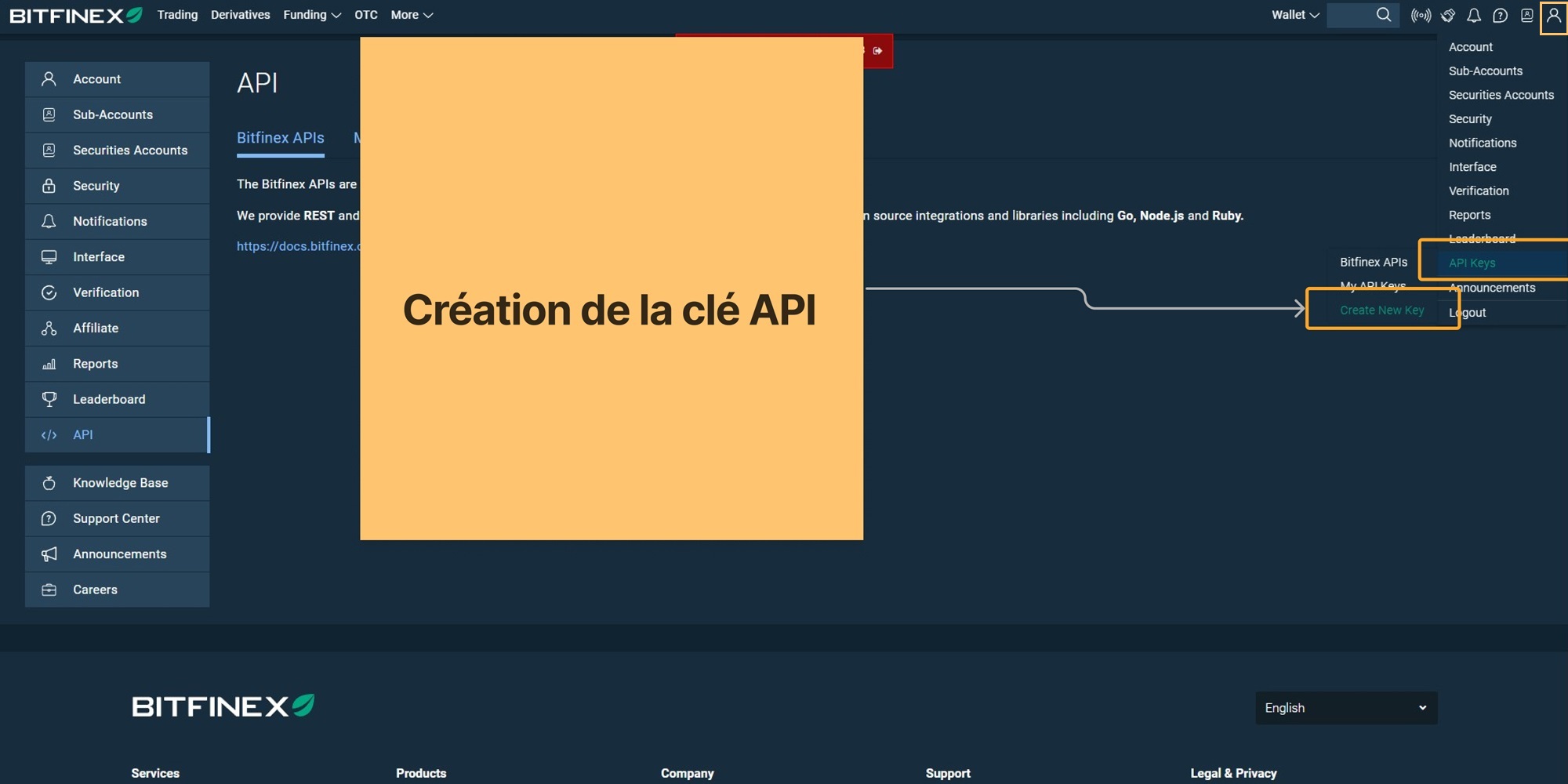Viewport: 1568px width, 784px height.
Task: Click the Interface monitor icon in left sidebar
Action: point(49,257)
